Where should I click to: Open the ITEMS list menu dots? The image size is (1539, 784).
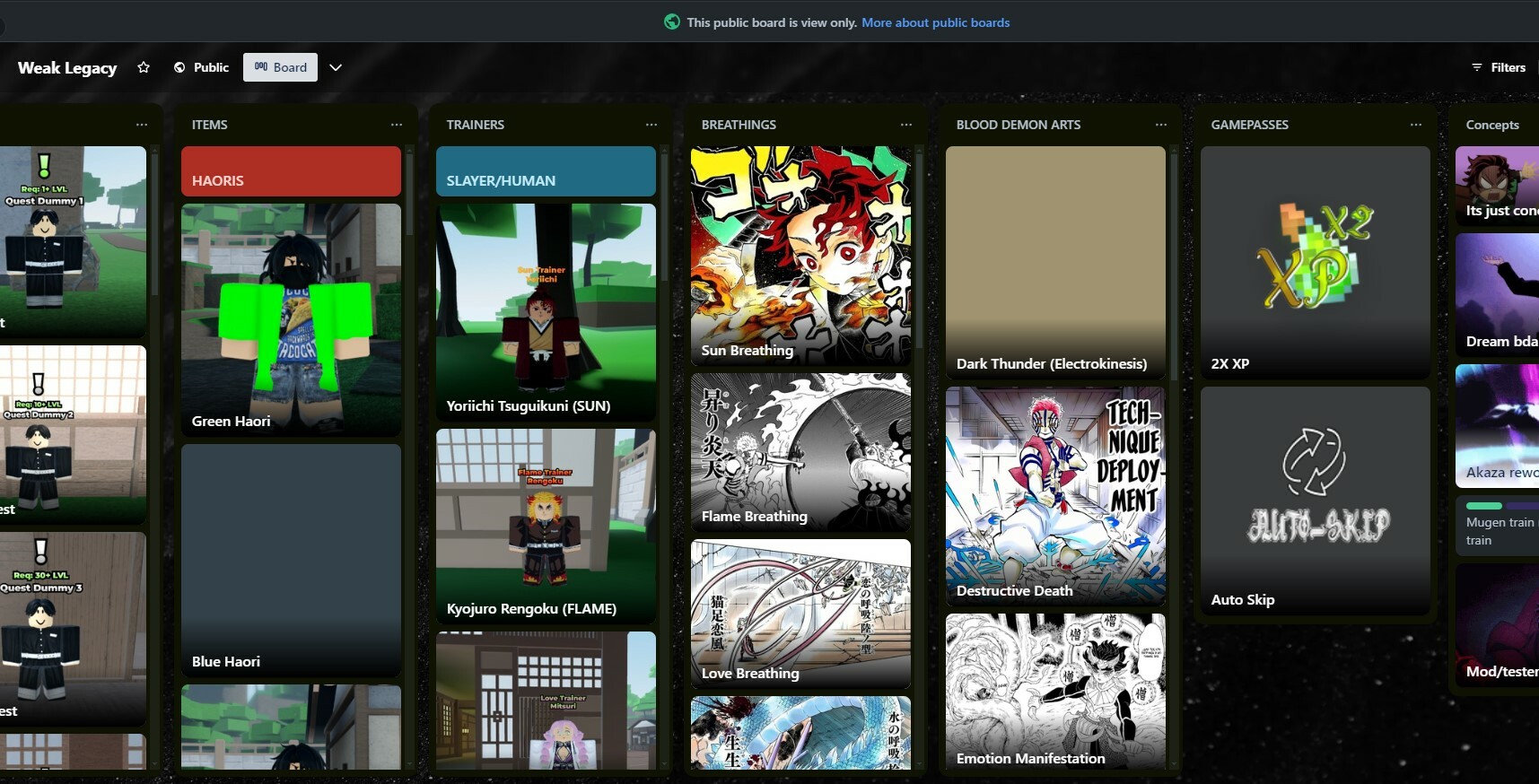397,125
